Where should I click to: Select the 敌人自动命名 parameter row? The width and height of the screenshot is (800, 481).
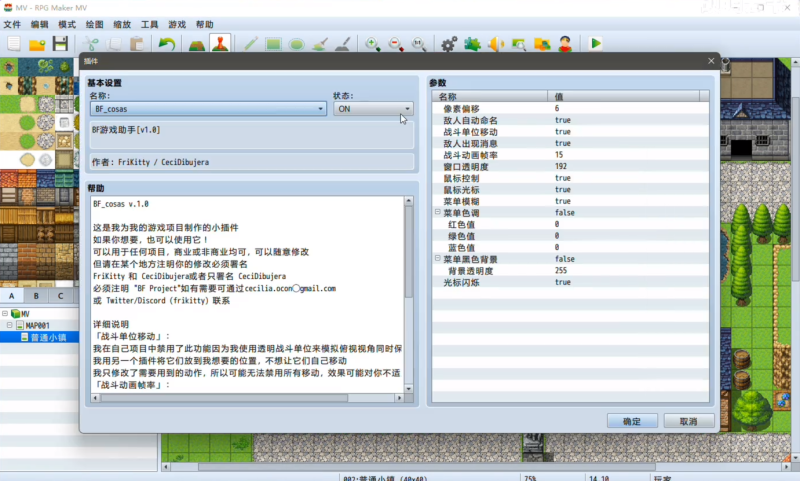[570, 120]
